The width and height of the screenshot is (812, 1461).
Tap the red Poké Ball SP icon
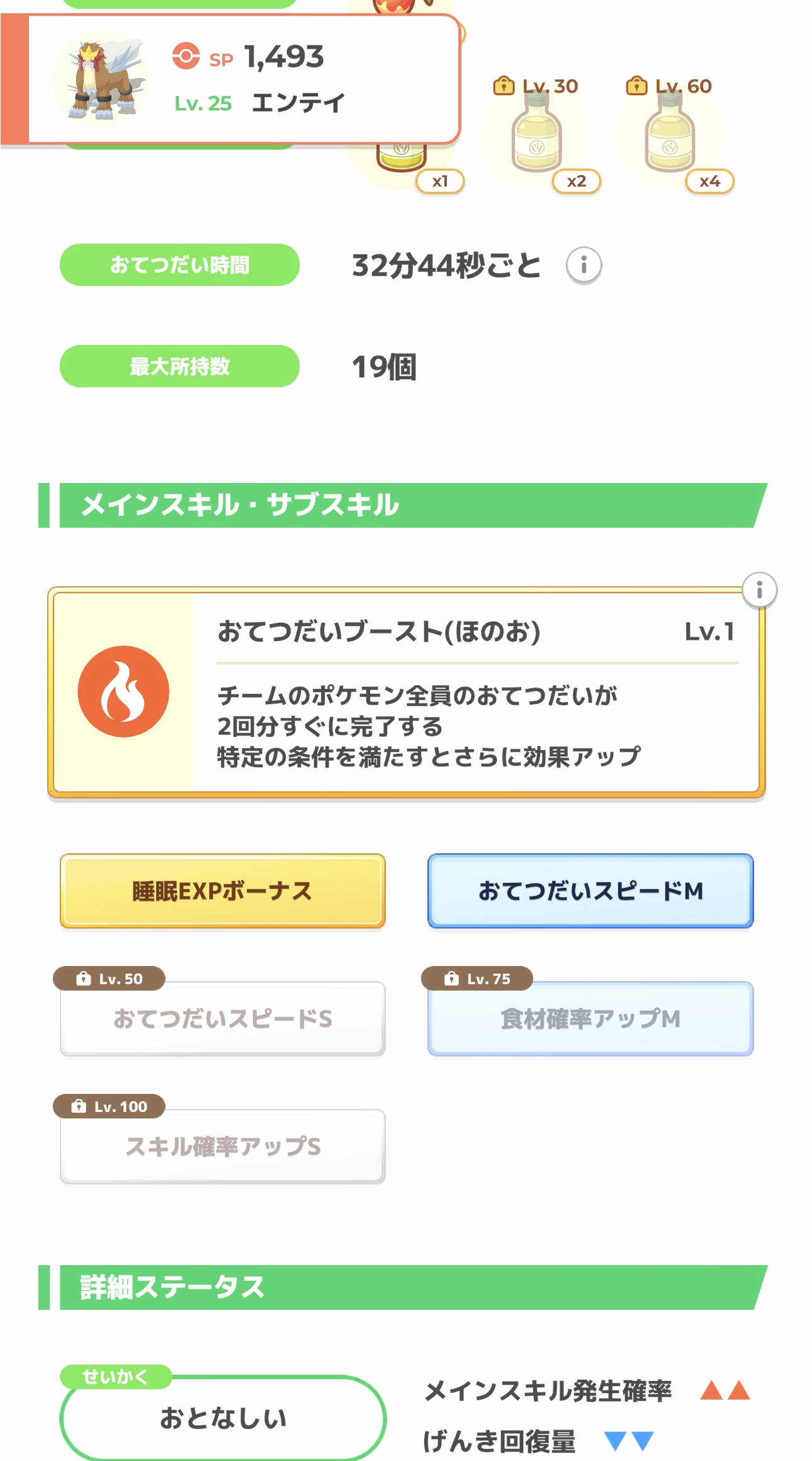click(186, 56)
